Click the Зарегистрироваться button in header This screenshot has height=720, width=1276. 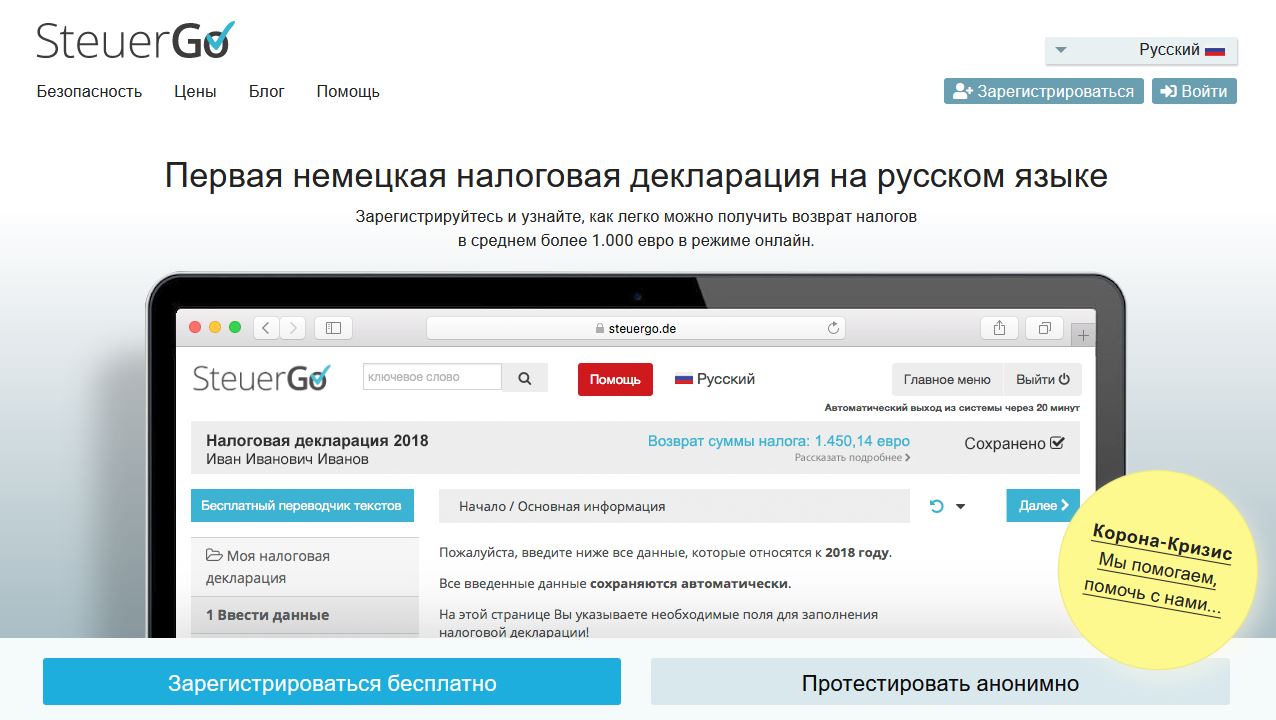tap(1044, 91)
